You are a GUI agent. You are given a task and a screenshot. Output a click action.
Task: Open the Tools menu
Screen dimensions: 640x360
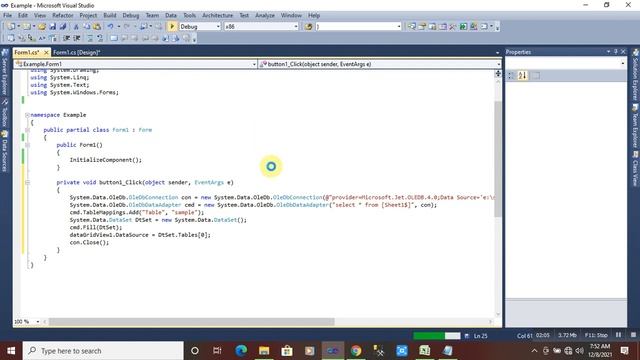pyautogui.click(x=189, y=16)
